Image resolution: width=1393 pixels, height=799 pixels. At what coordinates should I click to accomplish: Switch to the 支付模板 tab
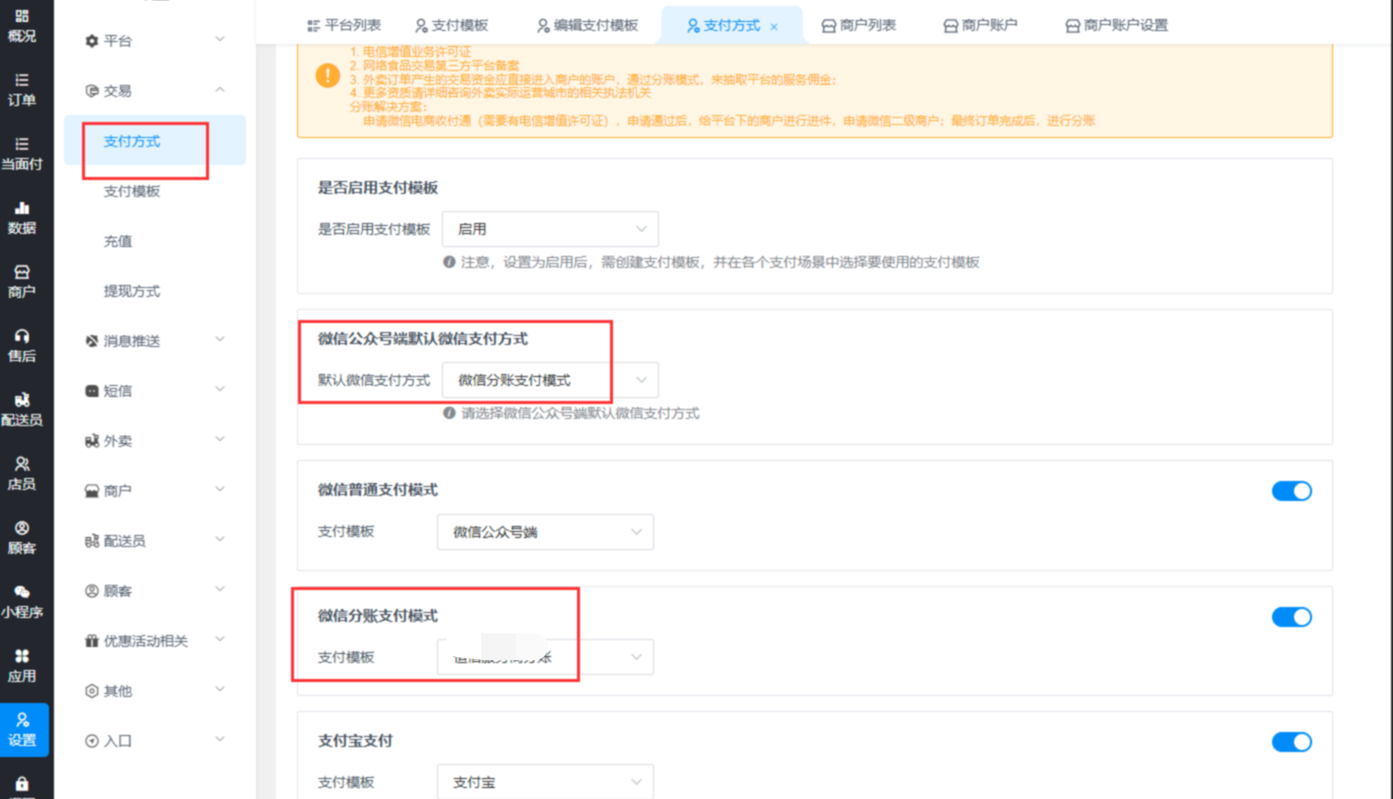451,25
